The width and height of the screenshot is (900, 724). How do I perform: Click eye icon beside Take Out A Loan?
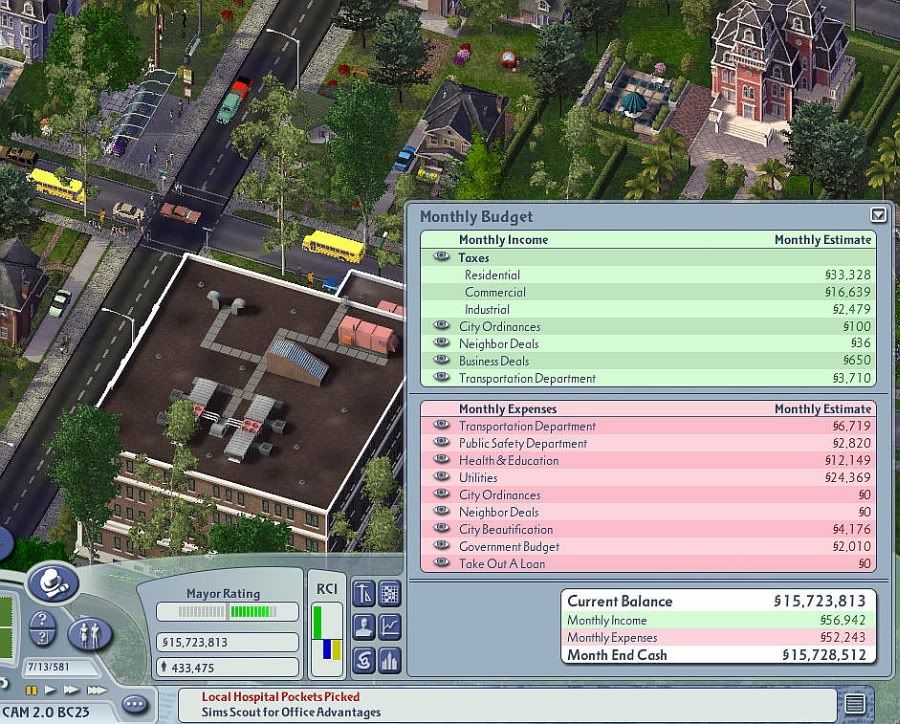pos(441,562)
